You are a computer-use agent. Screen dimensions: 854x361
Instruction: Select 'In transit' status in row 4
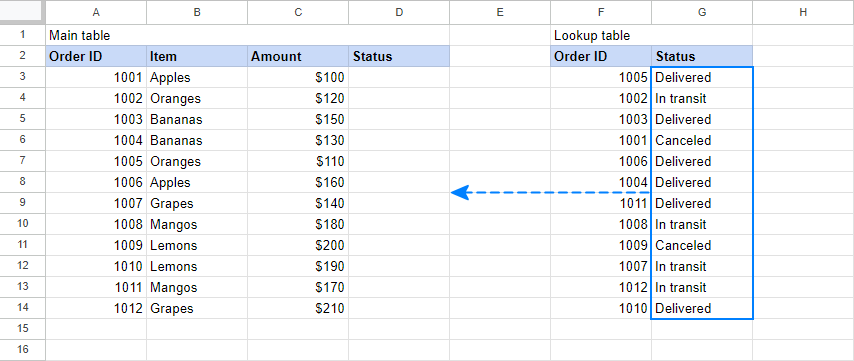click(x=702, y=99)
